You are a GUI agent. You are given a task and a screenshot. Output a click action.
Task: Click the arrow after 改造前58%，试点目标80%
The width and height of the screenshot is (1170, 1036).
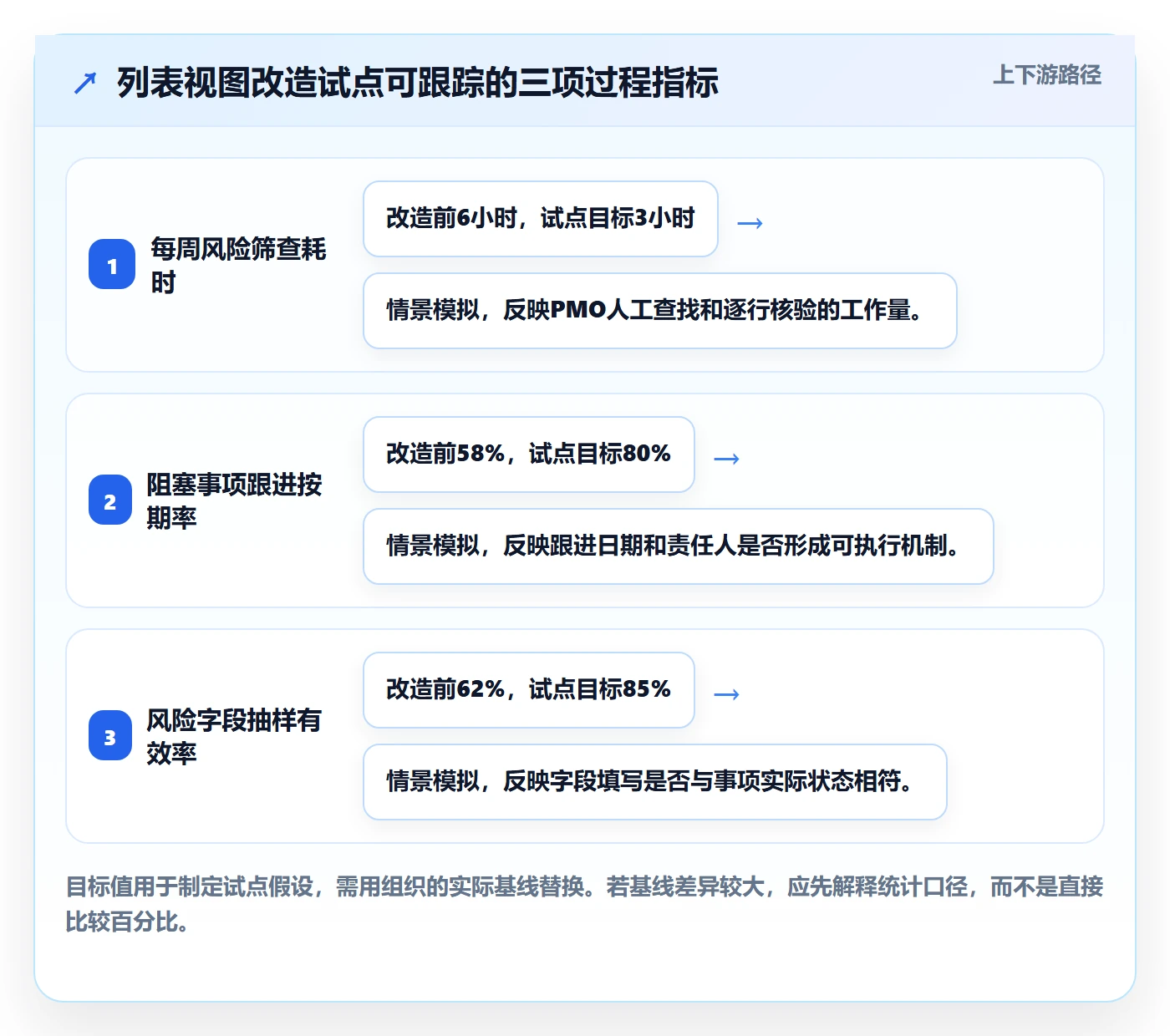(726, 458)
